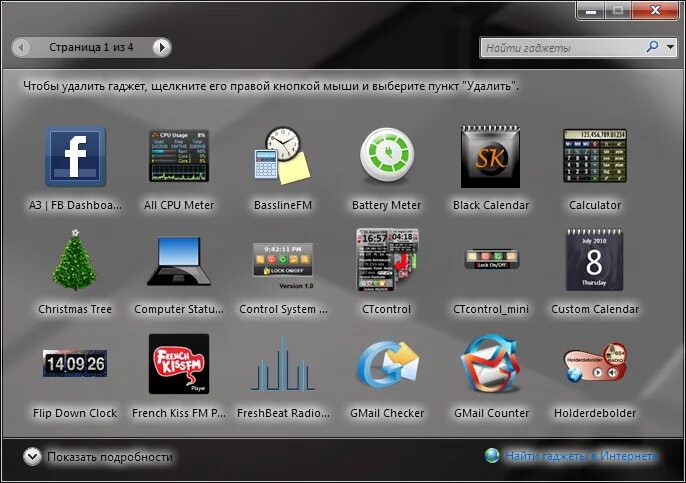The height and width of the screenshot is (483, 686).
Task: Select the Control System gadget icon
Action: 283,265
